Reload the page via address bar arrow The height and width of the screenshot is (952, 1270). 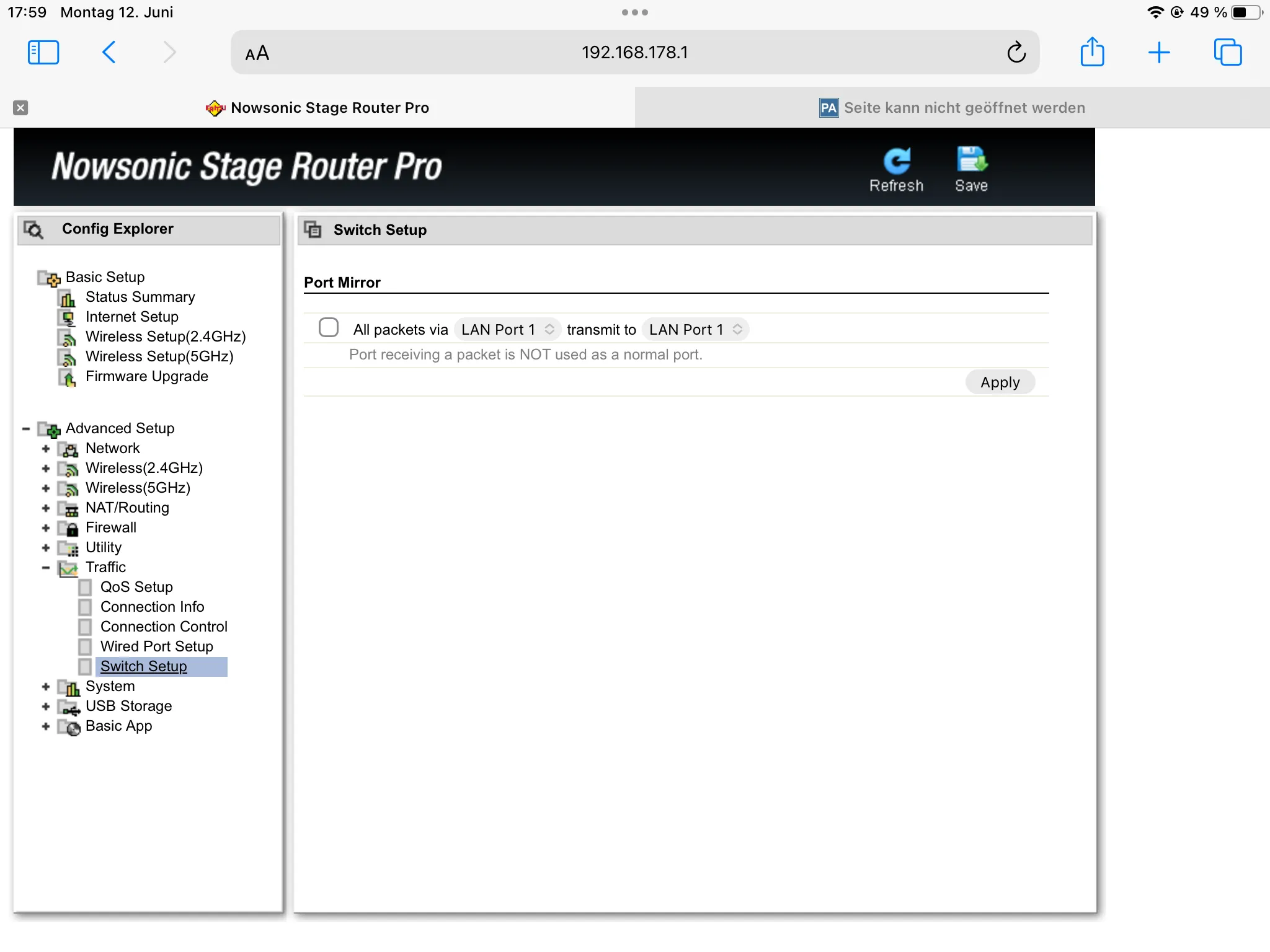pyautogui.click(x=1016, y=52)
